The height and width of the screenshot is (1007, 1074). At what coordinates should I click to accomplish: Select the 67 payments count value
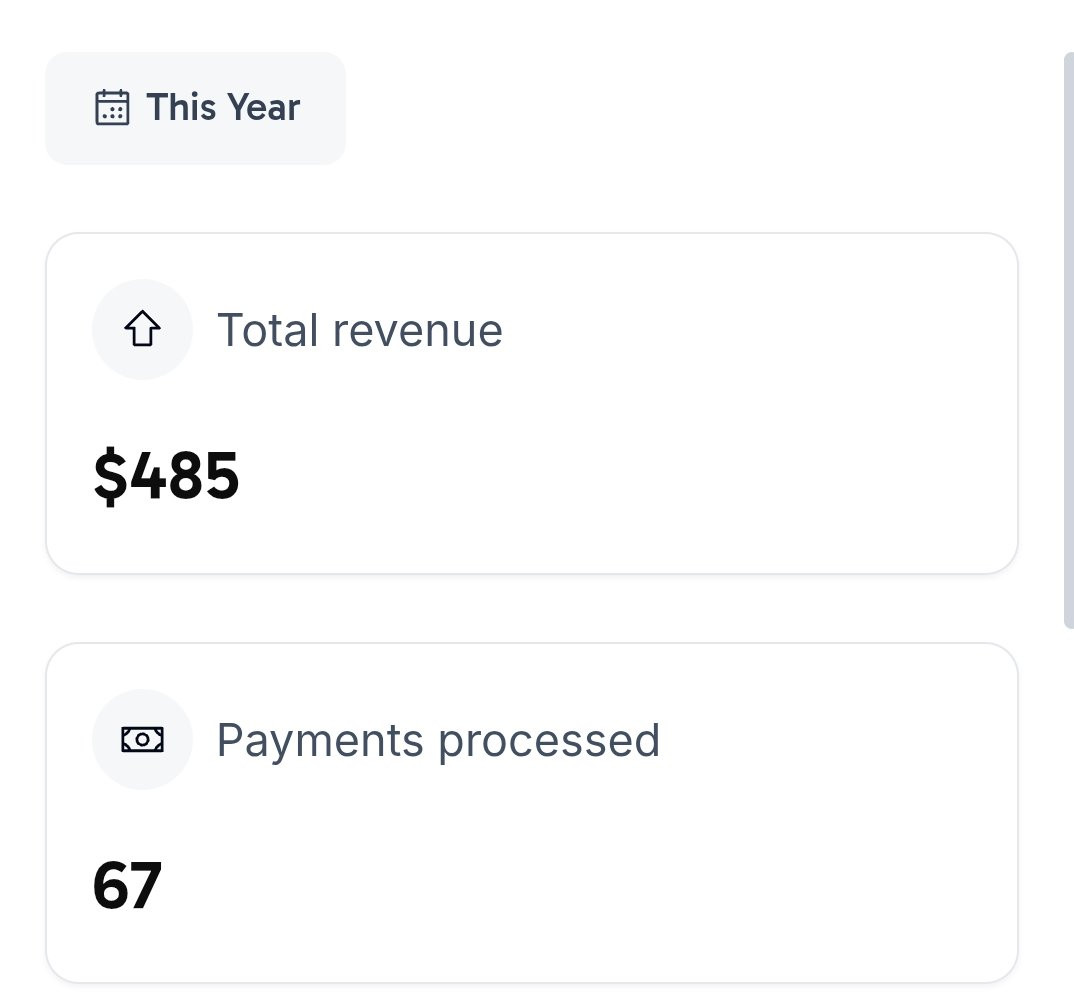[x=127, y=886]
